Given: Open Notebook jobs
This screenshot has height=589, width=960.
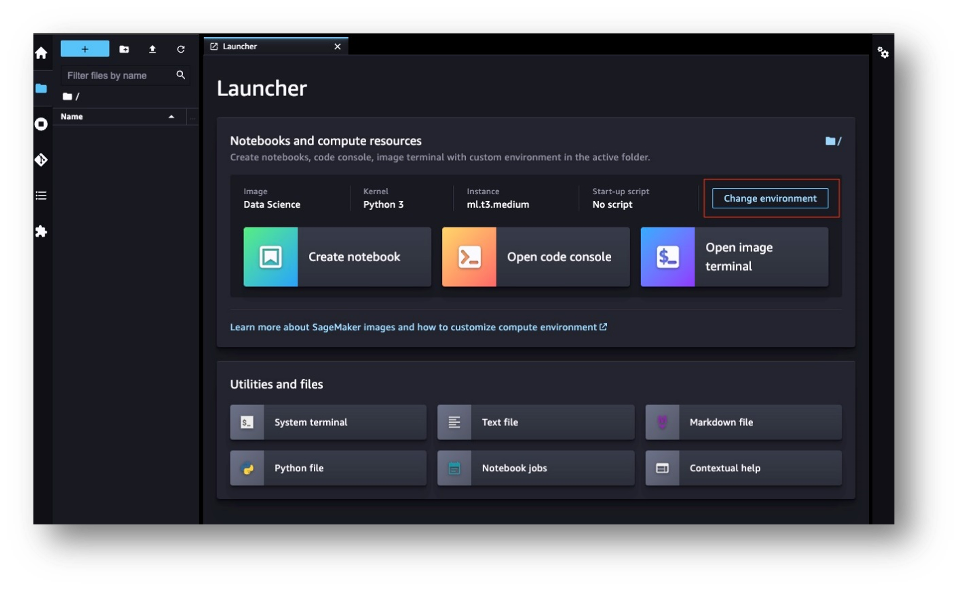Looking at the screenshot, I should click(x=536, y=468).
